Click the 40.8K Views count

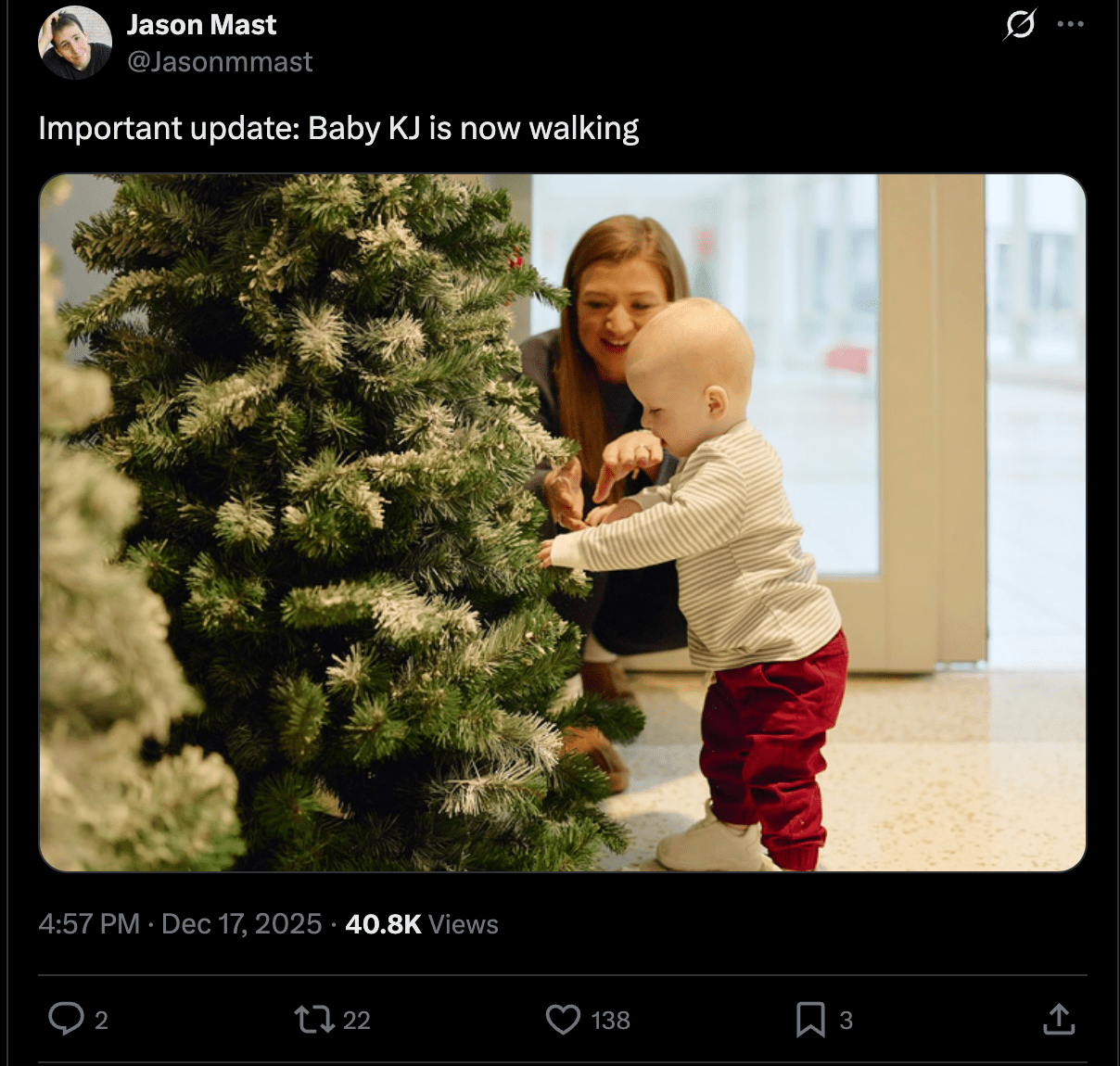422,924
